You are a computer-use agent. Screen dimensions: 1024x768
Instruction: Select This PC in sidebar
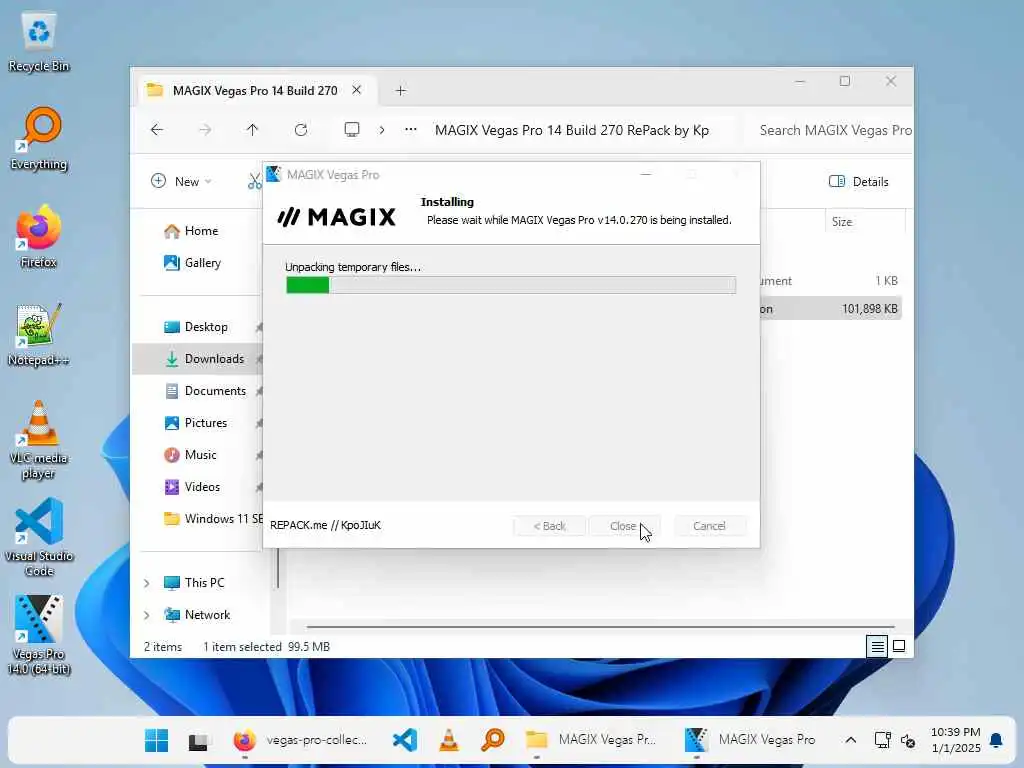pyautogui.click(x=204, y=583)
